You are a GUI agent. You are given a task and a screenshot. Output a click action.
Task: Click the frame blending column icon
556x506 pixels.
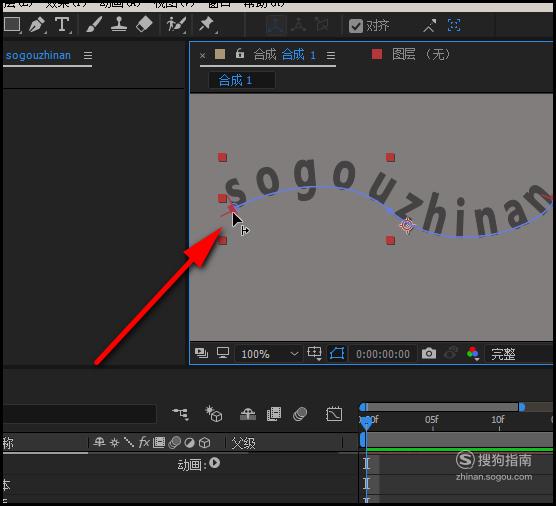(159, 442)
